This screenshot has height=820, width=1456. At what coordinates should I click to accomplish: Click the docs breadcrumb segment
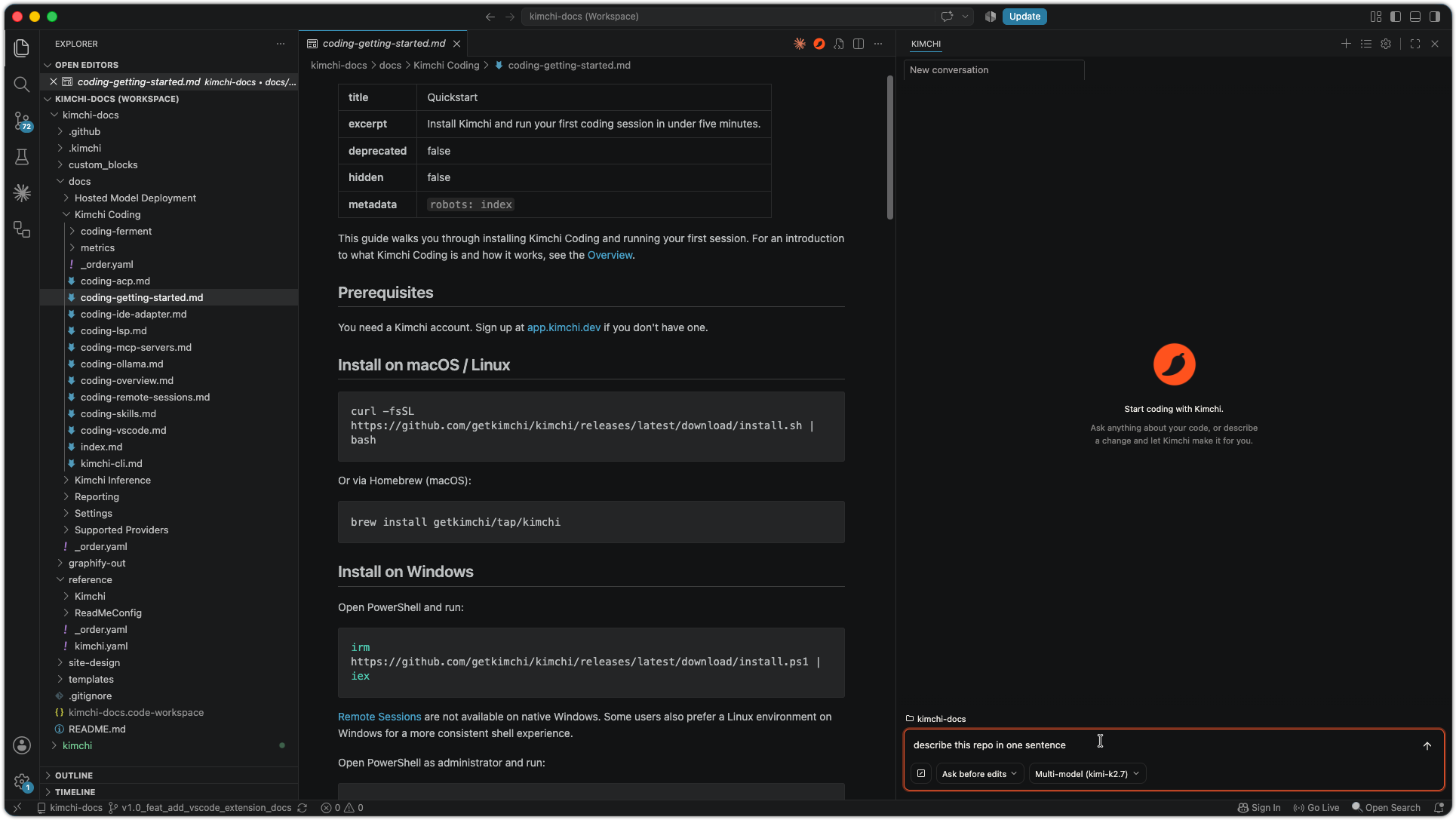(x=390, y=66)
